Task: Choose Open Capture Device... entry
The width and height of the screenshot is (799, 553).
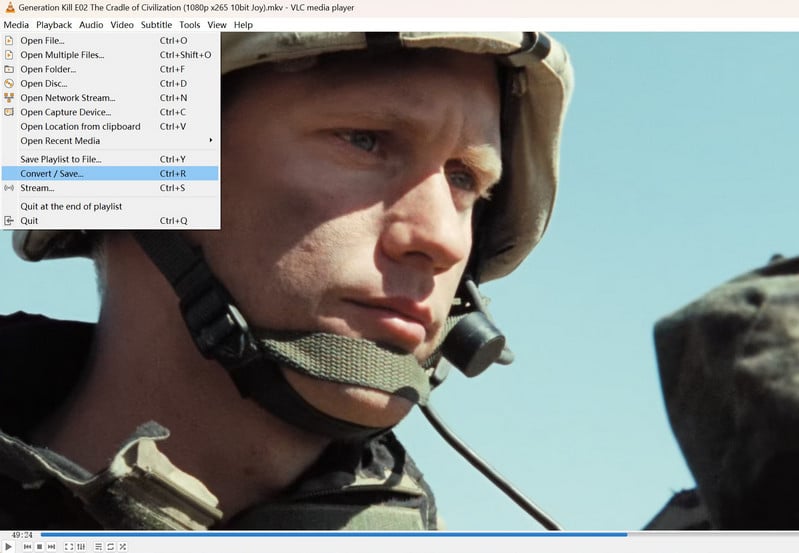Action: (x=110, y=112)
